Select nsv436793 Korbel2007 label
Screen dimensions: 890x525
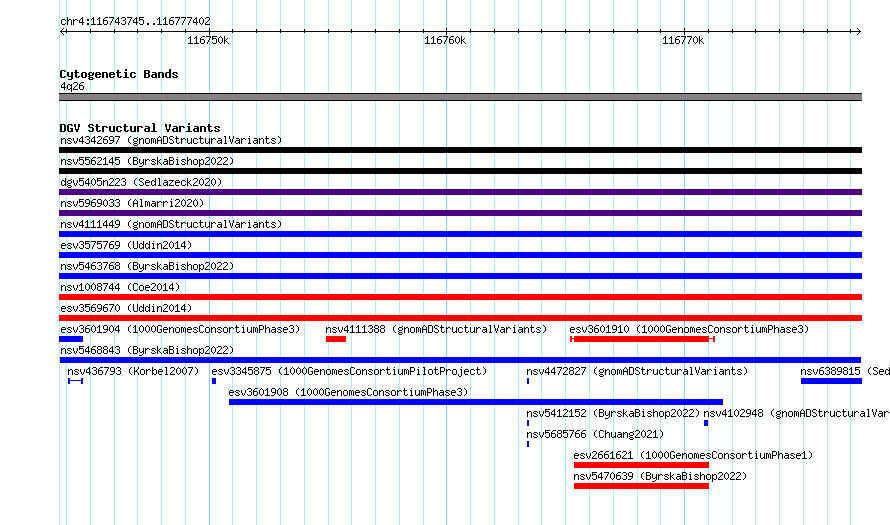pyautogui.click(x=133, y=371)
